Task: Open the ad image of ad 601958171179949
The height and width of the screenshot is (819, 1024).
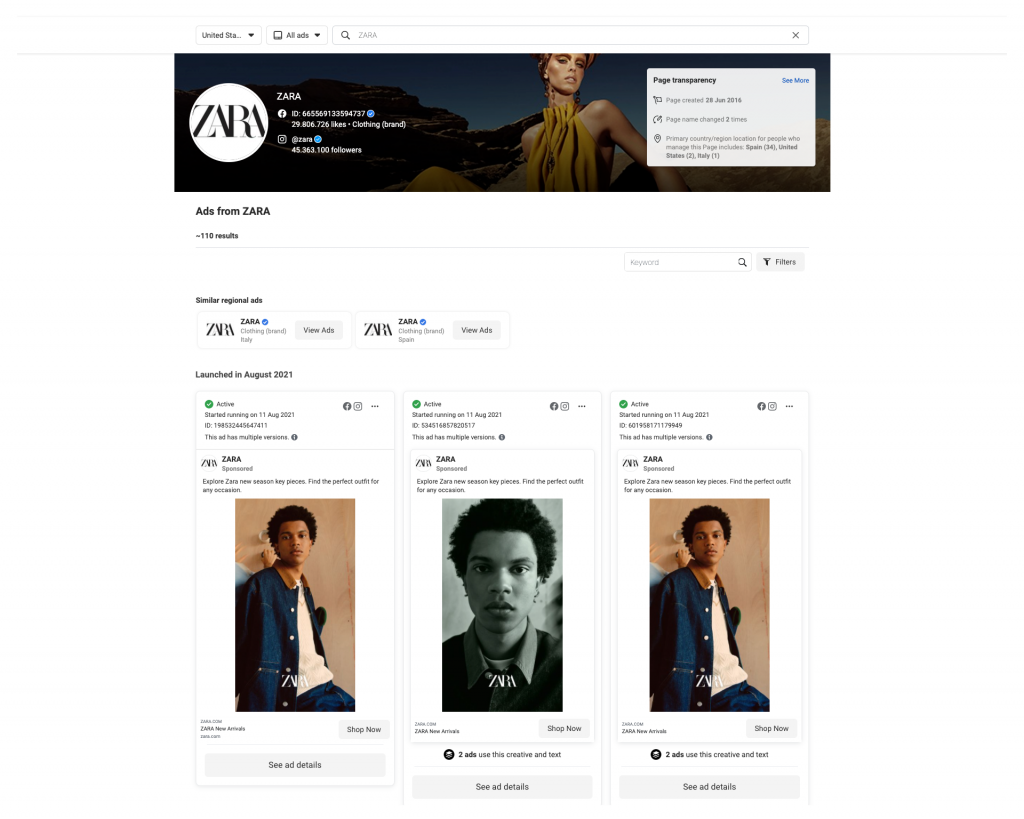Action: [x=709, y=605]
